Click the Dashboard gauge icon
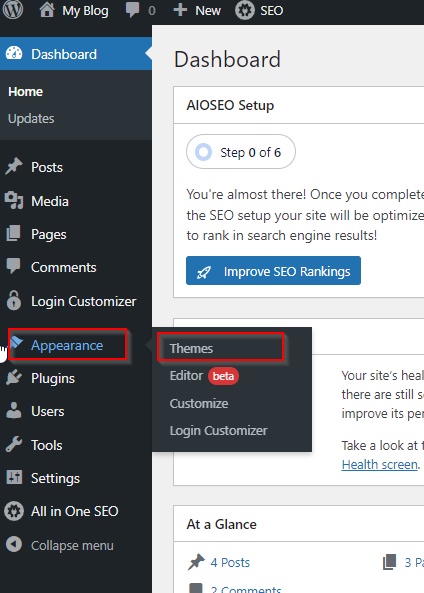 tap(14, 54)
